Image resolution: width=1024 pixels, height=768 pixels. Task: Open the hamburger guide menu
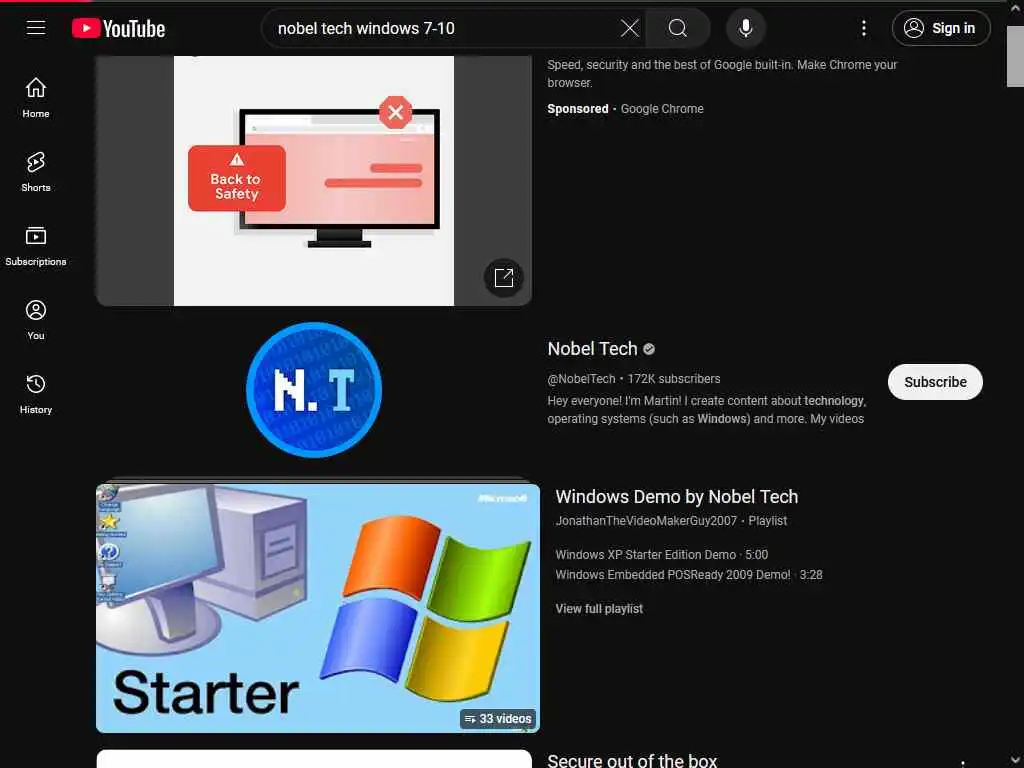tap(36, 27)
